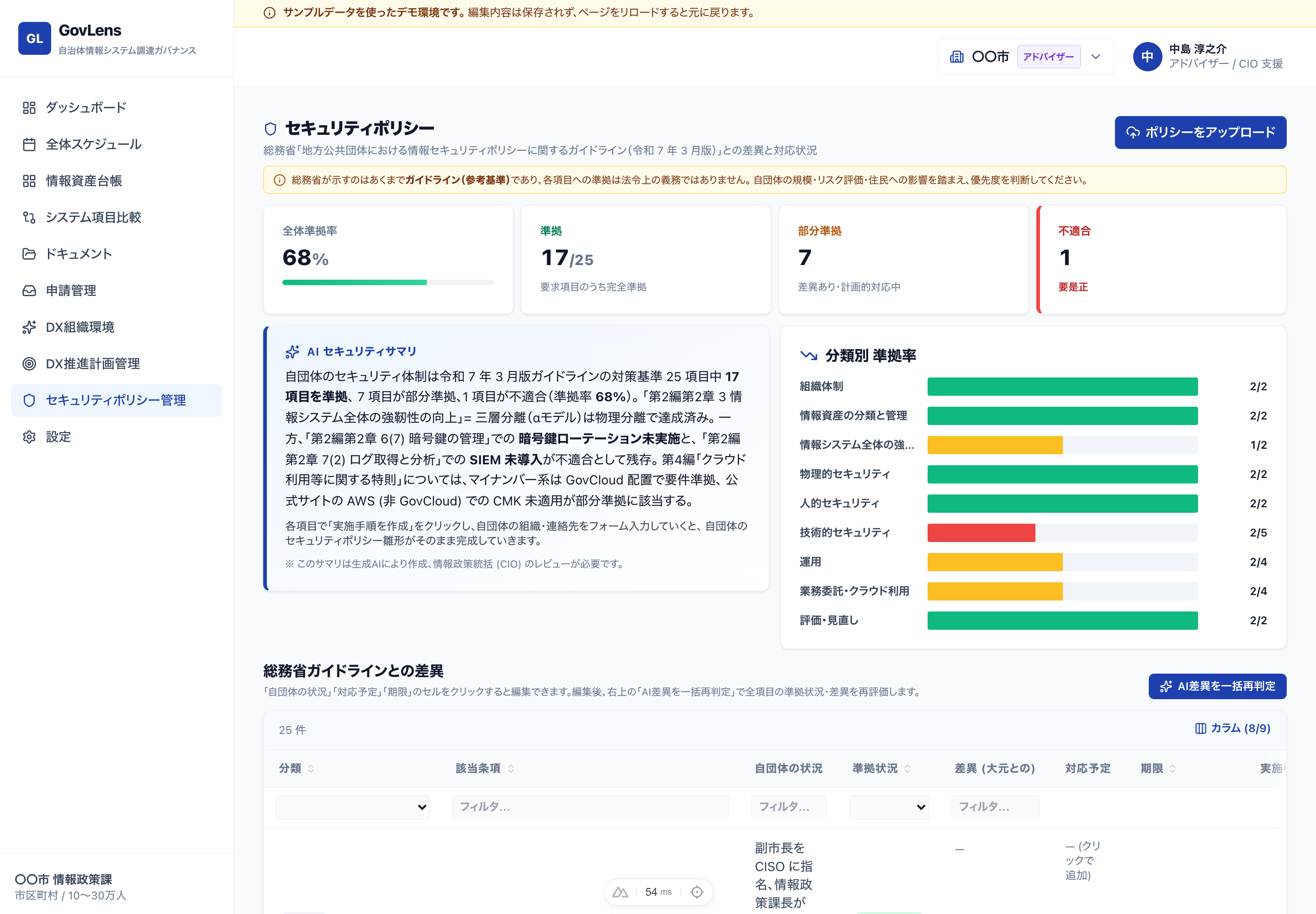Open ドキュメント menu item
Screen dimensions: 1316x914
(116, 254)
